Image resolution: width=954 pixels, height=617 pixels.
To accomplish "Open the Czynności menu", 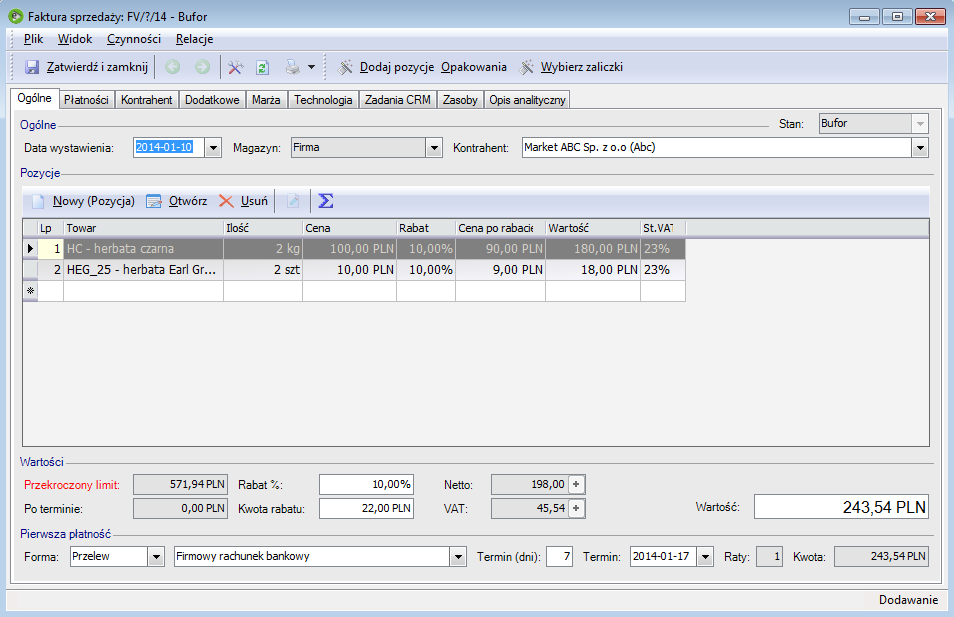I will (134, 39).
